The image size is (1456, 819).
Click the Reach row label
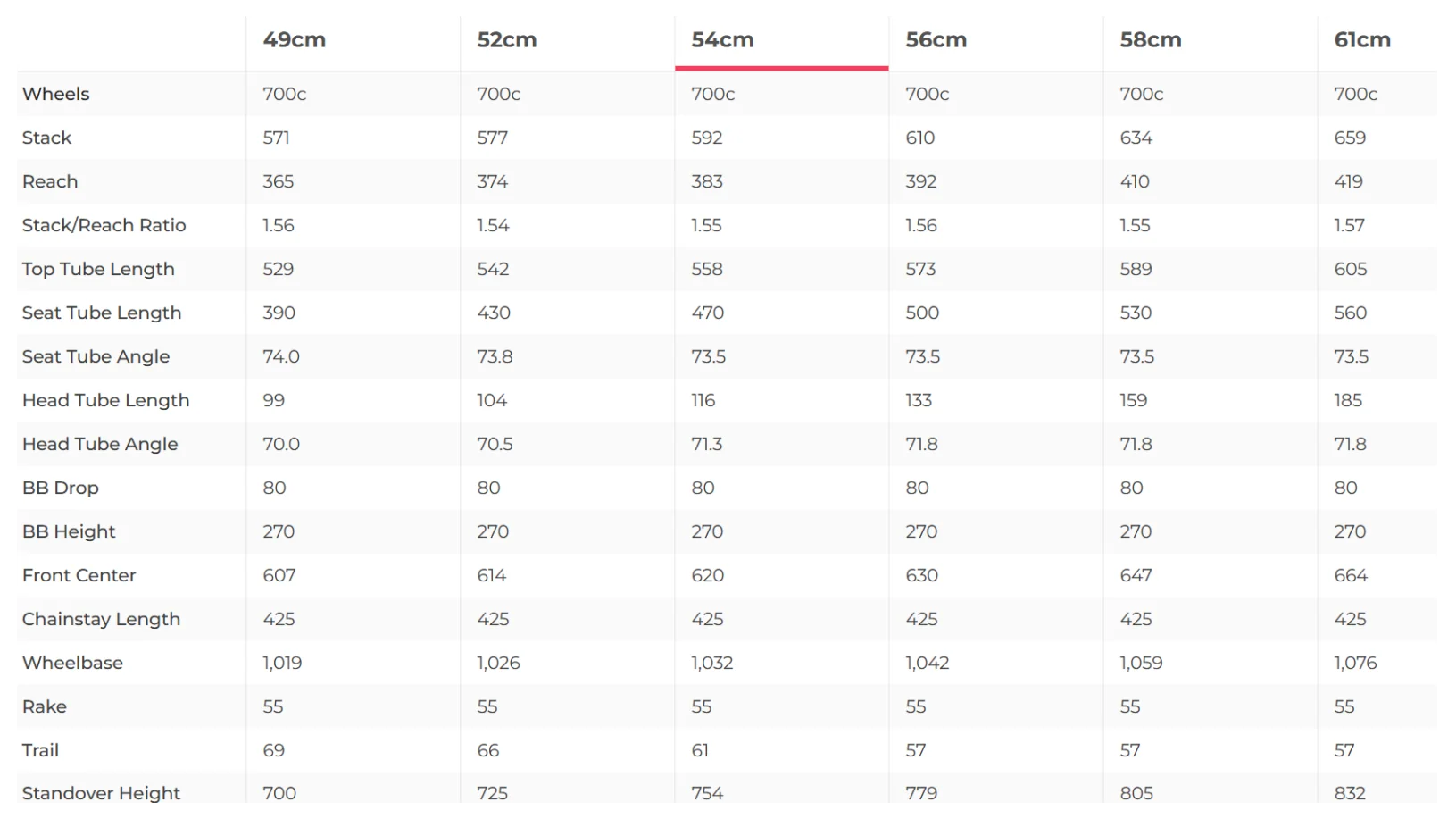pyautogui.click(x=50, y=181)
